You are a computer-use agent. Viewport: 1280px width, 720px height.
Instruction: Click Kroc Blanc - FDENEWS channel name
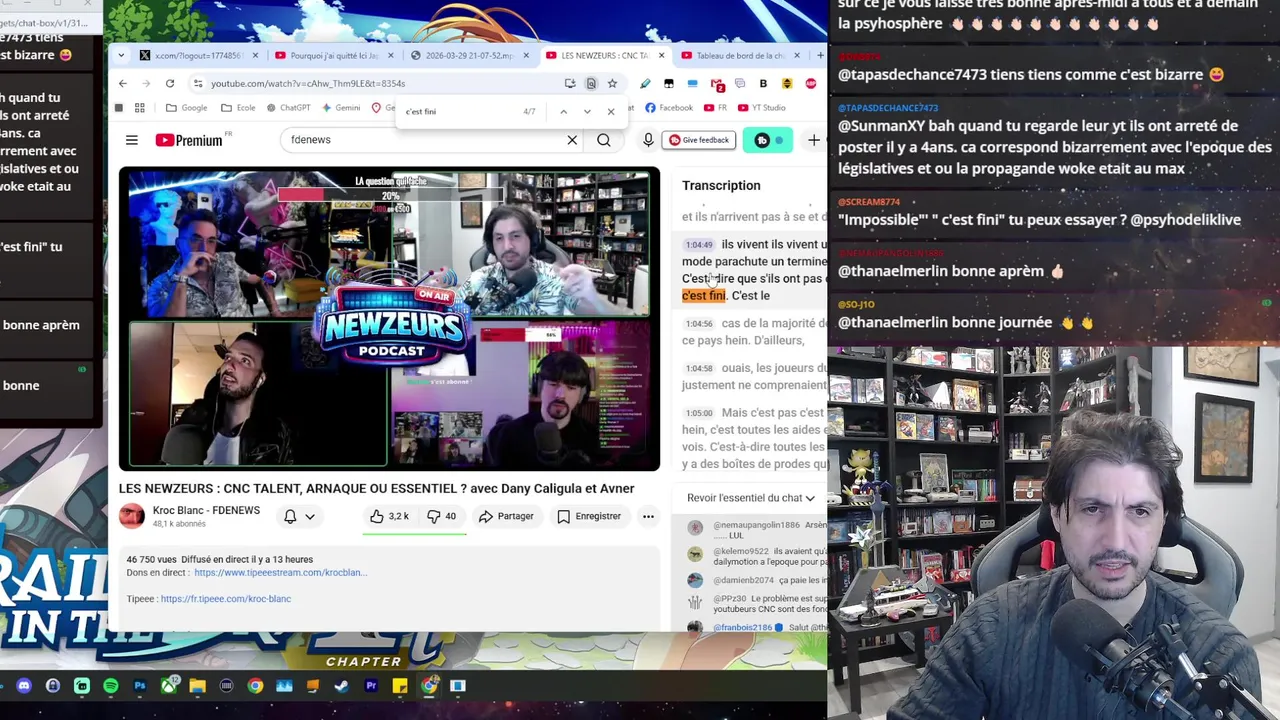(206, 510)
